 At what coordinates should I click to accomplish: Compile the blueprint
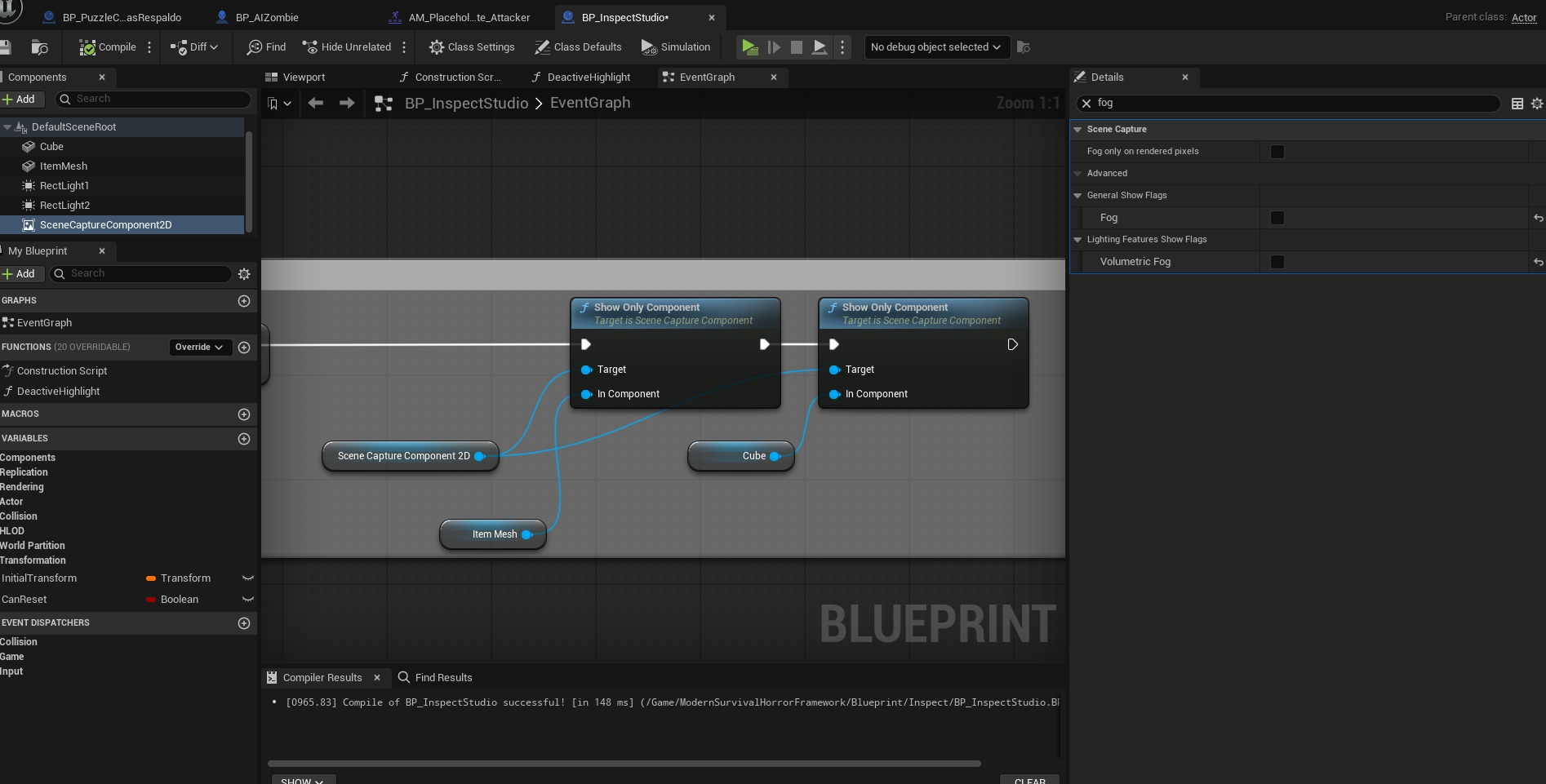(x=108, y=47)
